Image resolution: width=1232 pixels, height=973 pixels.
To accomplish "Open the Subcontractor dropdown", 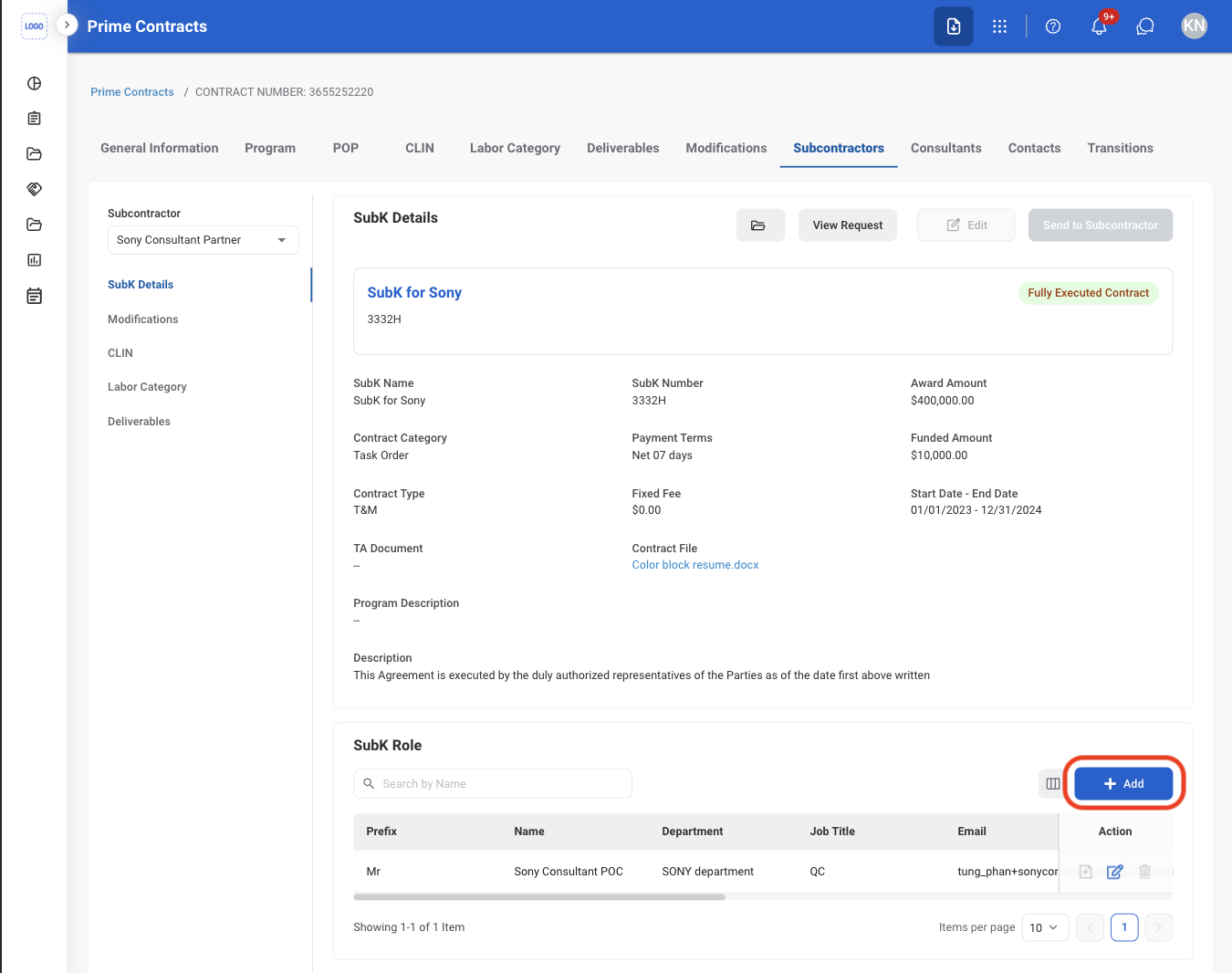I will point(203,240).
